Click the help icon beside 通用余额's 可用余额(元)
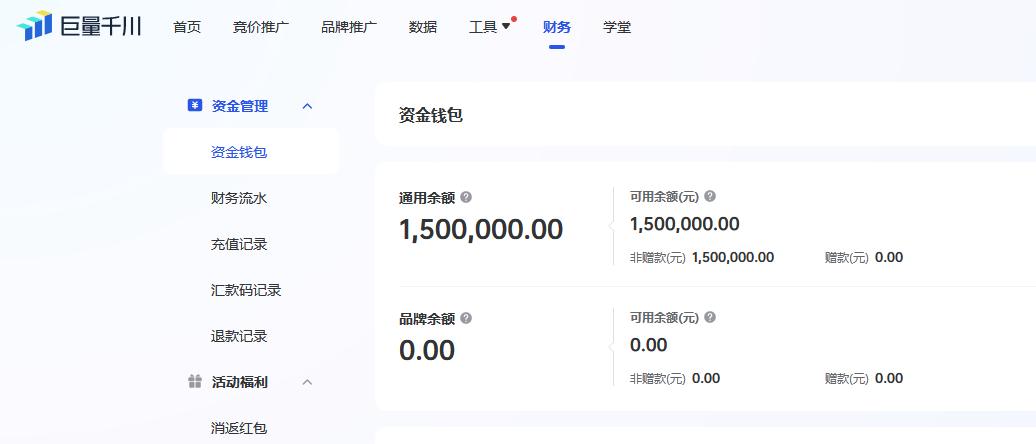Viewport: 1036px width, 444px height. [710, 196]
